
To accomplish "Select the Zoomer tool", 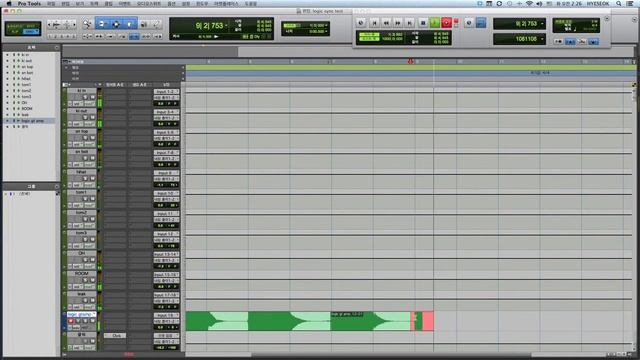I will tap(87, 24).
